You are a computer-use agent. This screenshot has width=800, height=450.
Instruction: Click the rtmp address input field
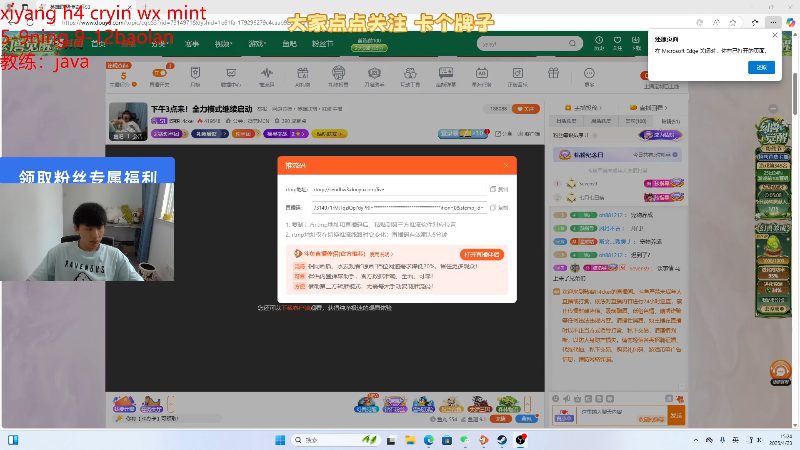point(398,189)
